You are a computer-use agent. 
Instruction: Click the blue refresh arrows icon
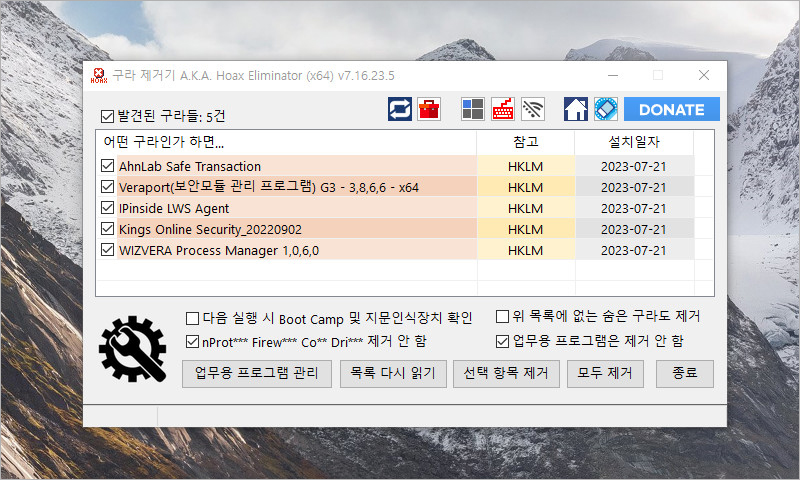(399, 109)
